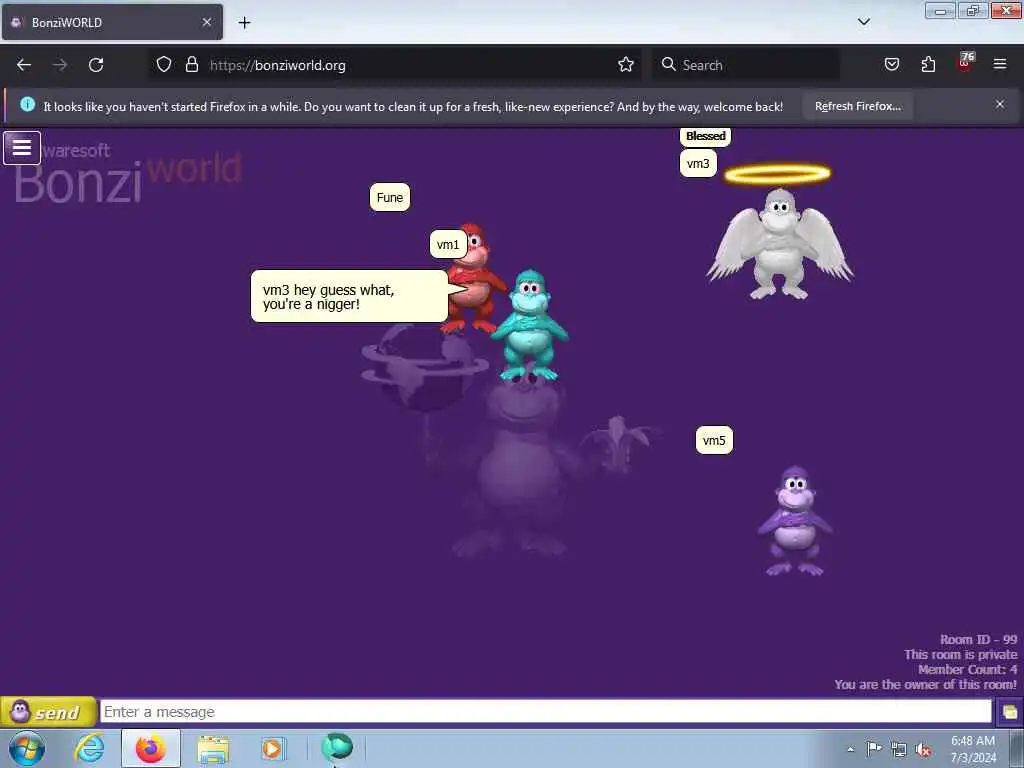Click the red Bonzi character
Image resolution: width=1024 pixels, height=768 pixels.
(475, 278)
